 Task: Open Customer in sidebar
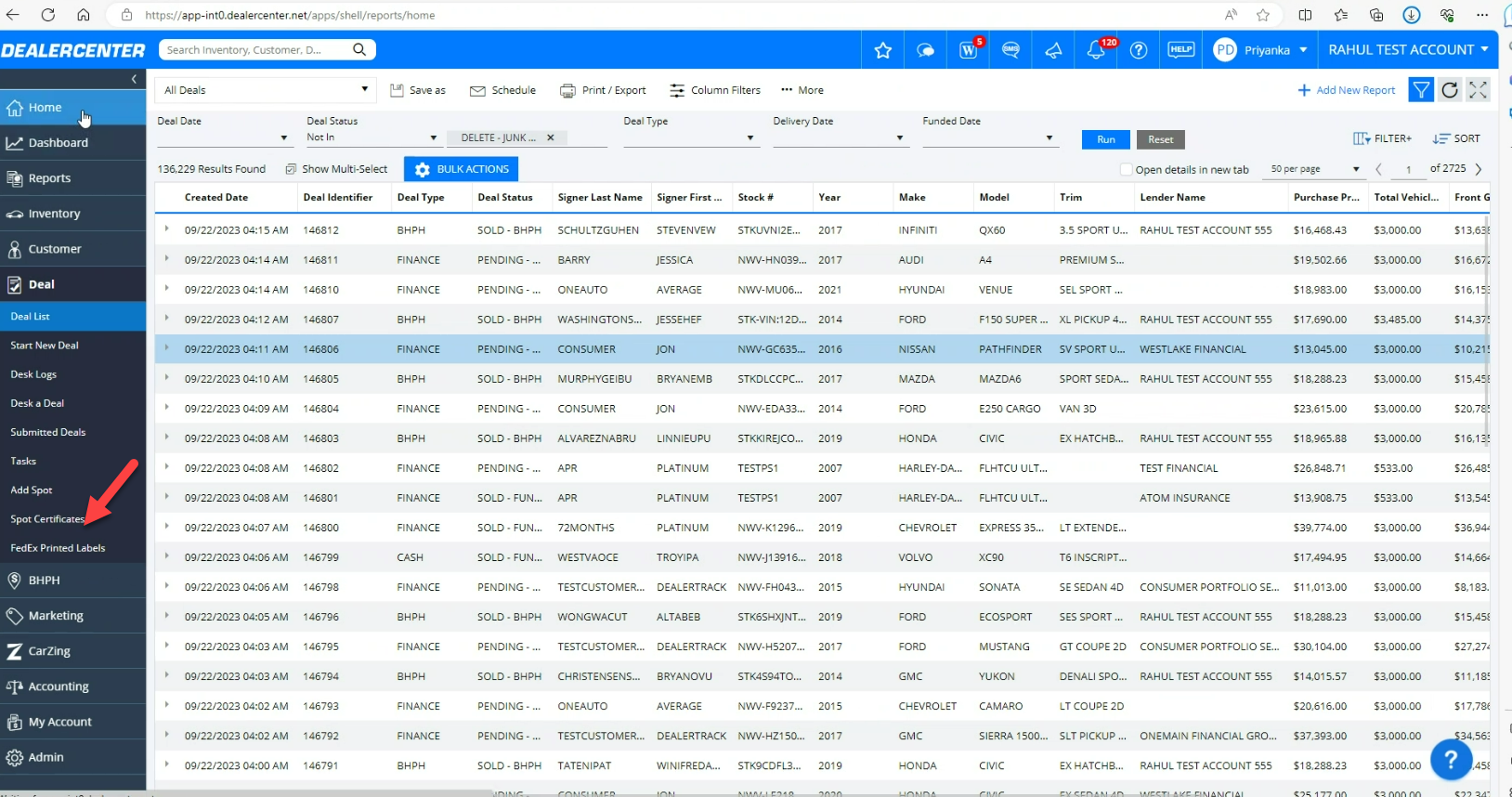click(x=72, y=249)
